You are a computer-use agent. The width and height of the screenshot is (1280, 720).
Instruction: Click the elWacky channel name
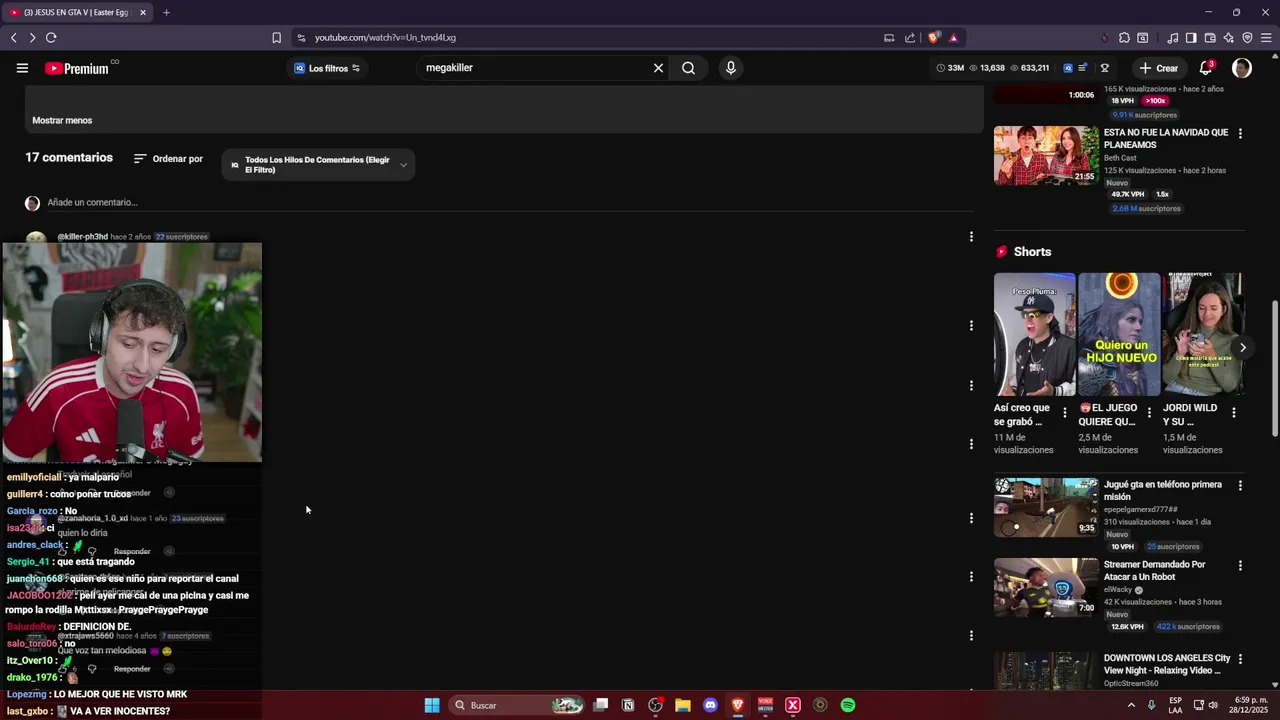coord(1117,589)
